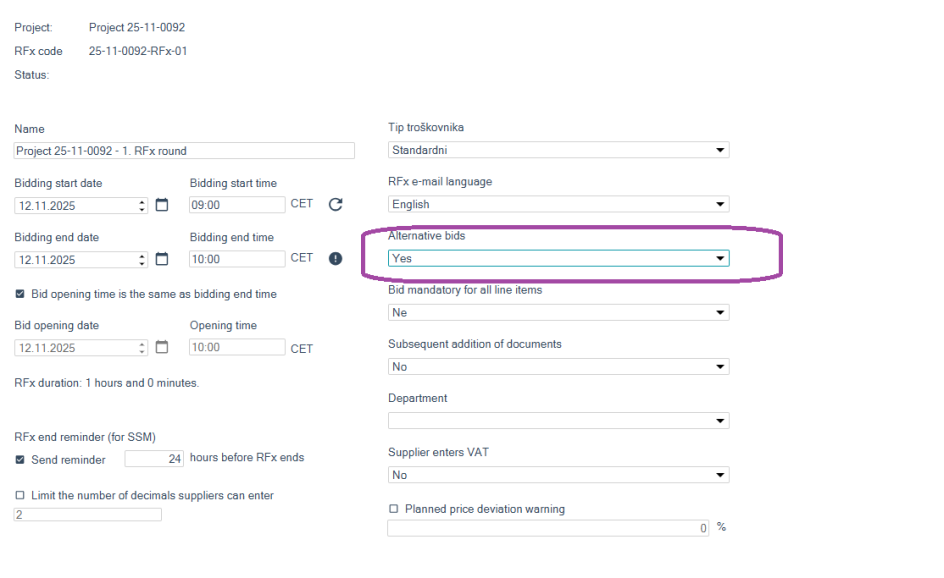Screen dimensions: 944x578
Task: Click the RFx Name text field
Action: point(184,151)
